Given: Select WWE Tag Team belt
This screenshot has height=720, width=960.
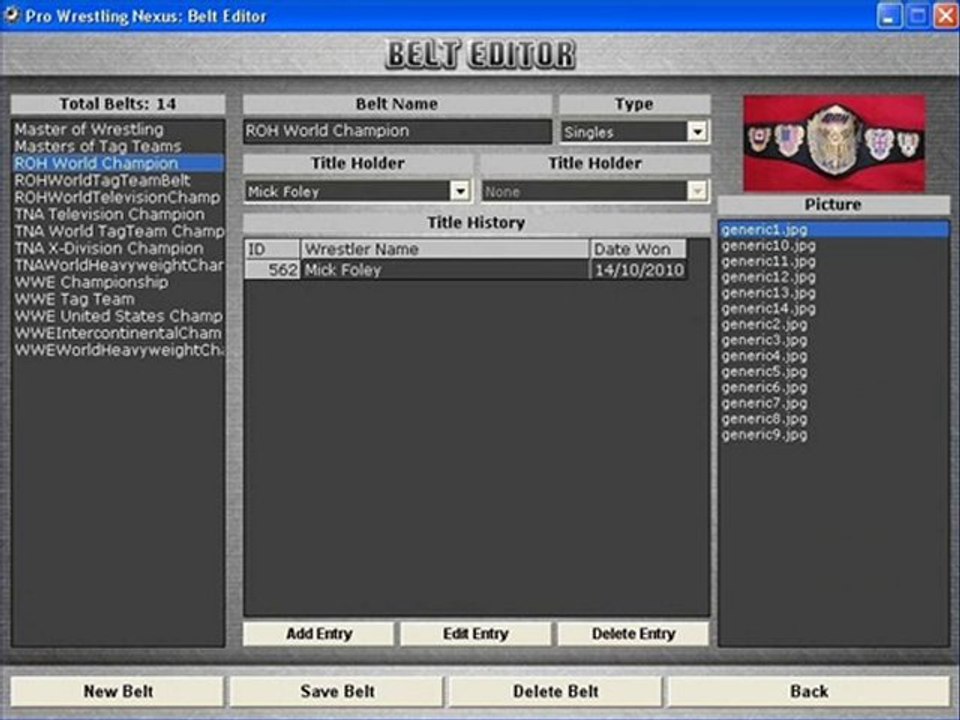Looking at the screenshot, I should [x=118, y=299].
